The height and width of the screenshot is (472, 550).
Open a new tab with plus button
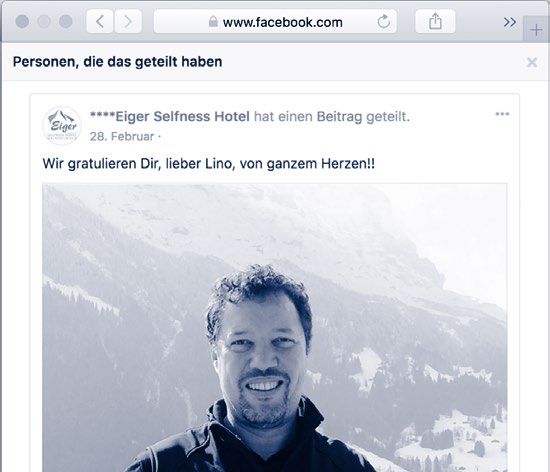536,30
